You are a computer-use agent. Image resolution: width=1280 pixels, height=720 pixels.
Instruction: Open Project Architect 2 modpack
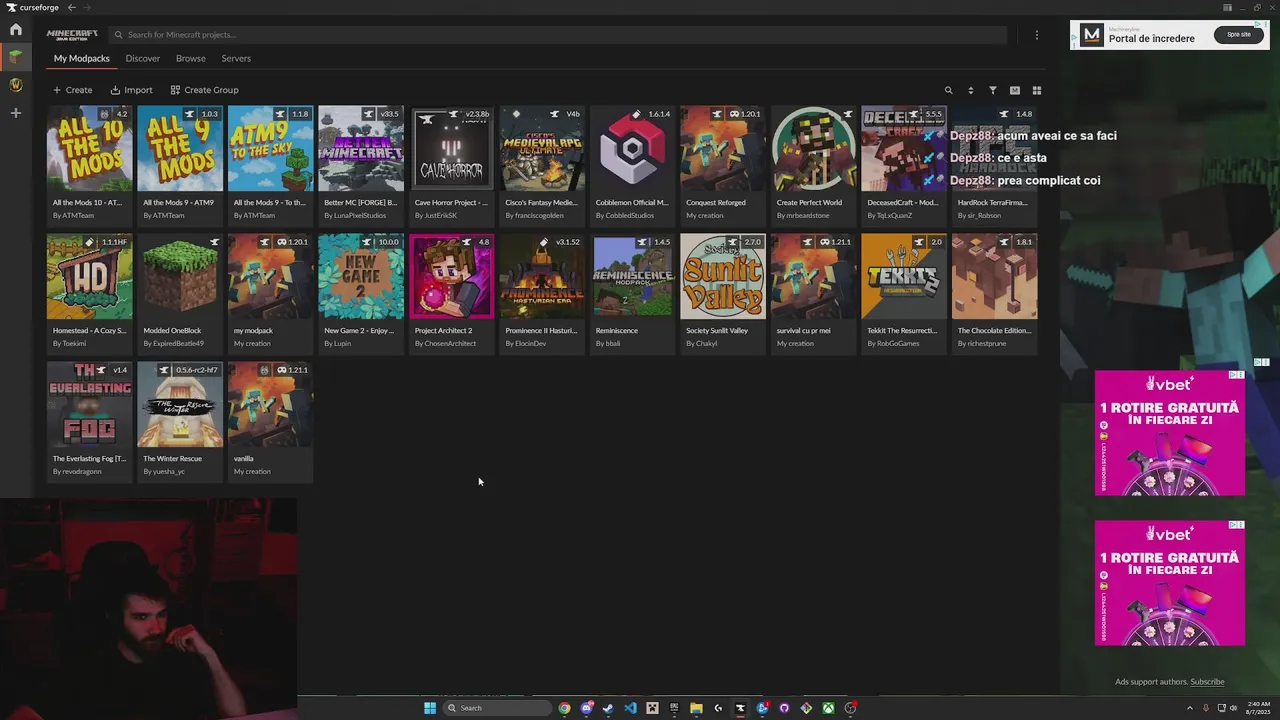452,293
